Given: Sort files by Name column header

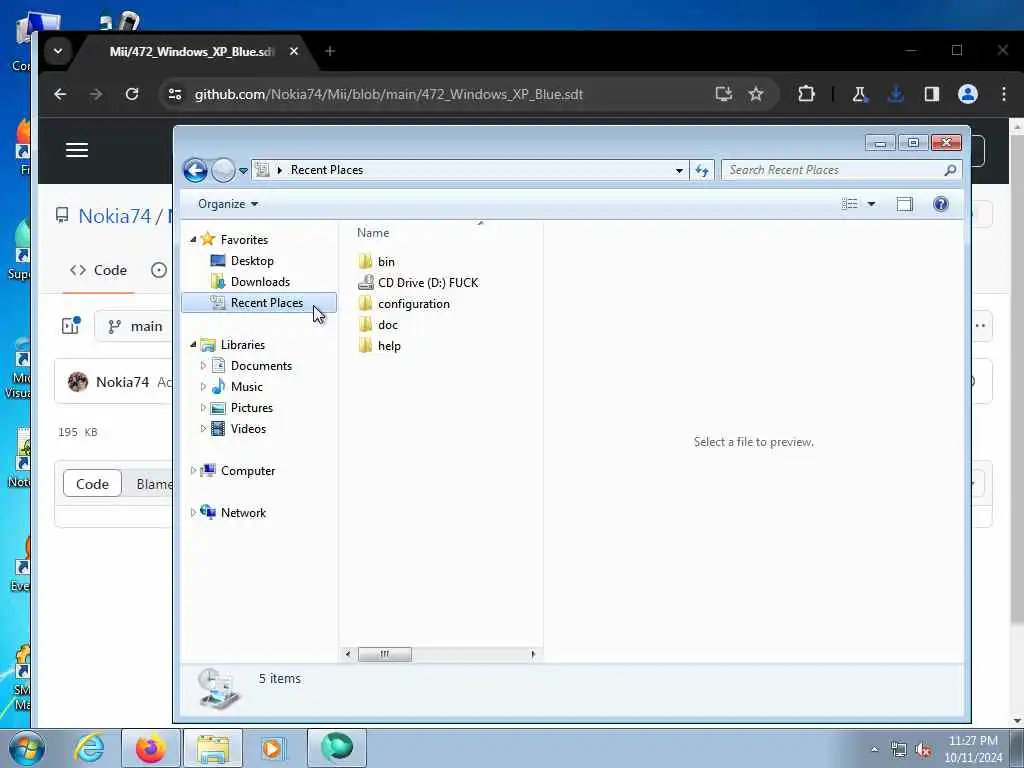Looking at the screenshot, I should (373, 232).
